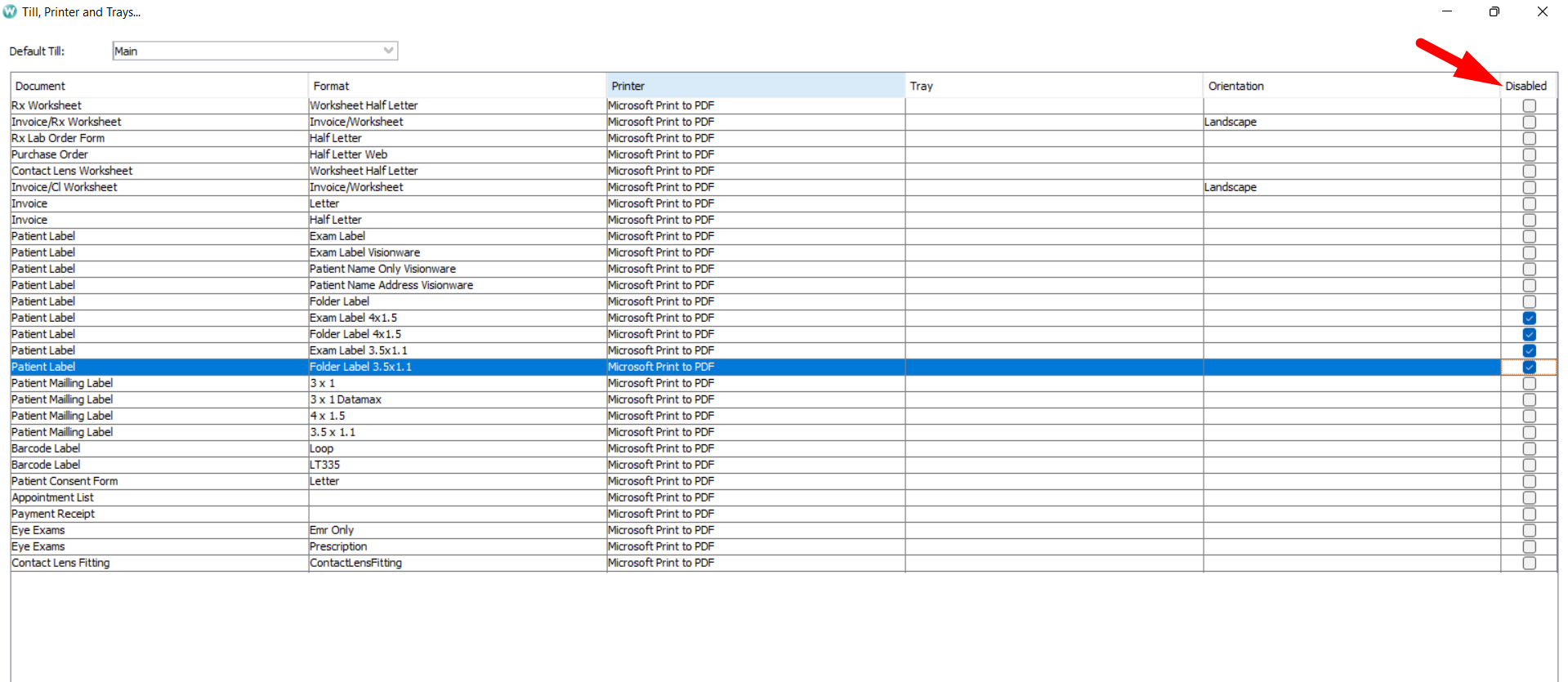Select the Invoice/Cl Worksheet cell
1568x682 pixels.
(159, 187)
